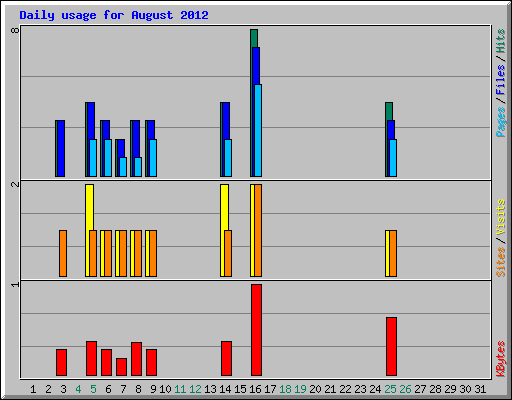This screenshot has height=400, width=512.
Task: Click green weekend day label '5'
Action: click(x=93, y=389)
